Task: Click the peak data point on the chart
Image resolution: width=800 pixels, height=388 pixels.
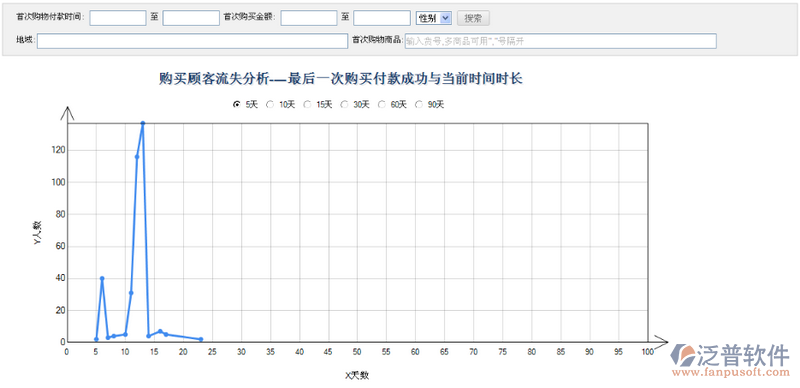Action: tap(143, 123)
